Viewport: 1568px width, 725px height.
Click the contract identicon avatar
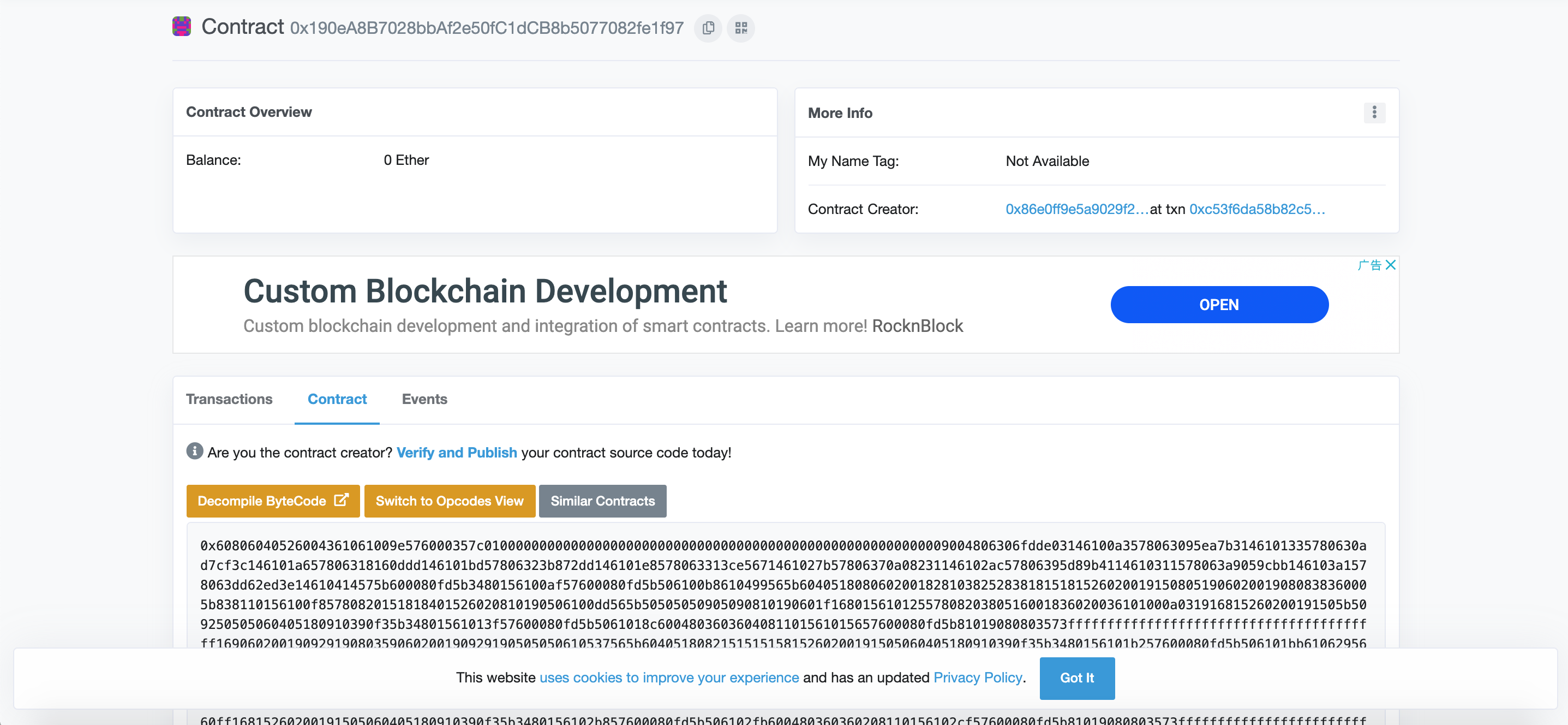(x=181, y=27)
